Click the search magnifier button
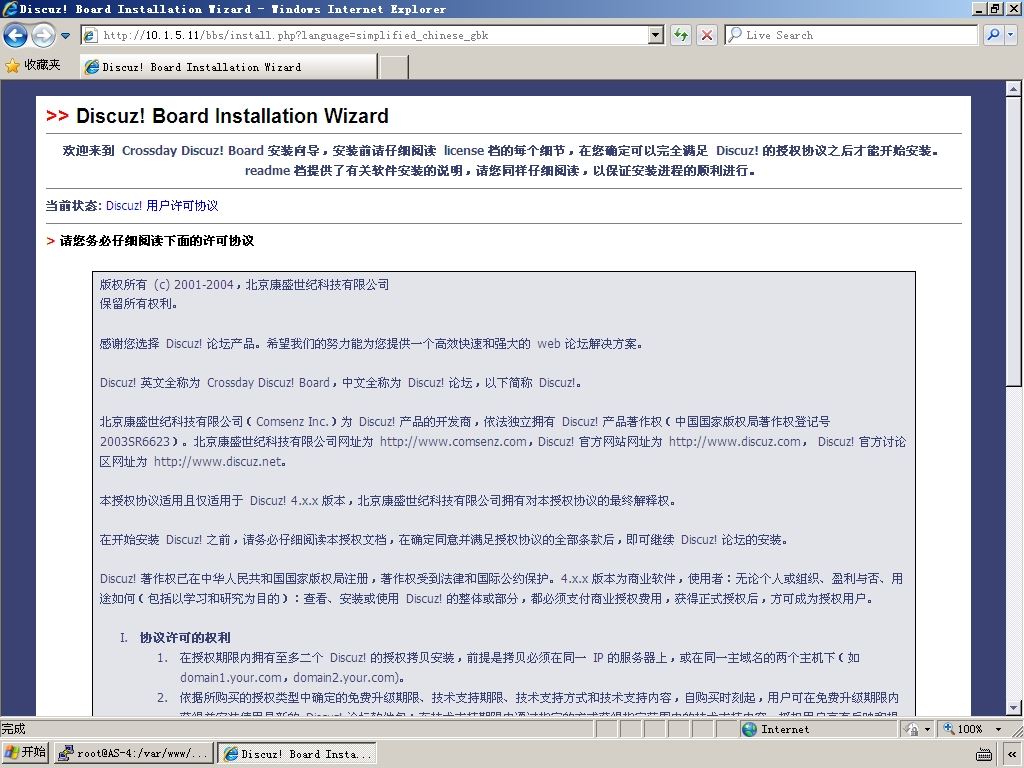 coord(993,35)
